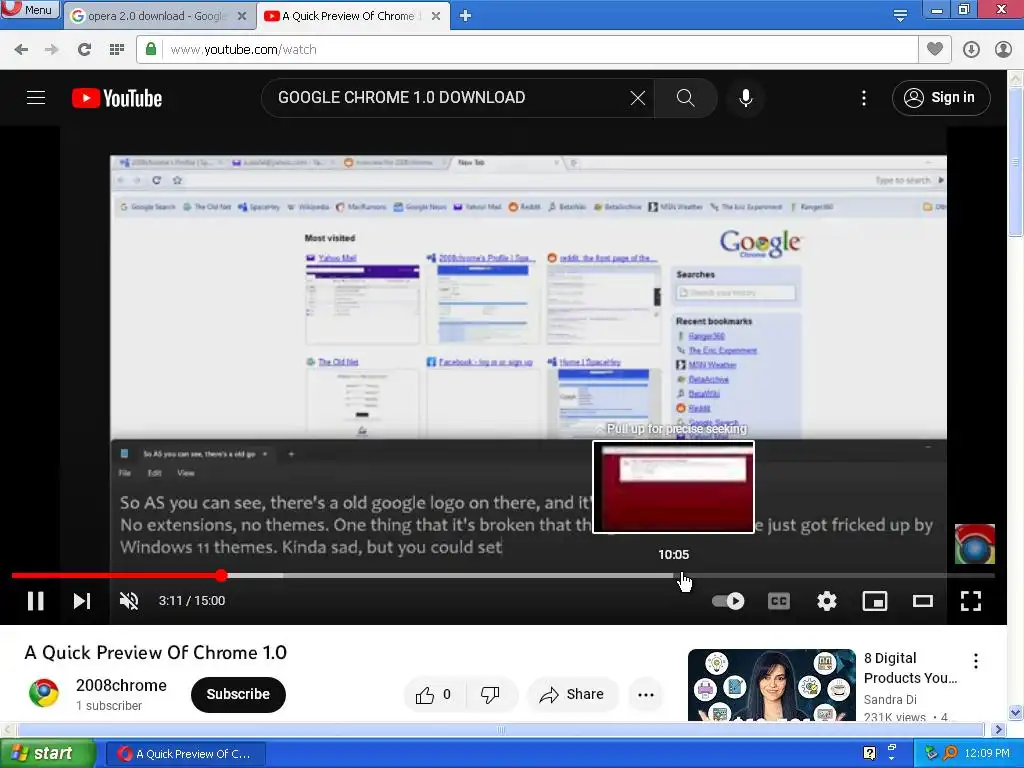The height and width of the screenshot is (768, 1024).
Task: Toggle the autoplay switch
Action: click(x=728, y=601)
